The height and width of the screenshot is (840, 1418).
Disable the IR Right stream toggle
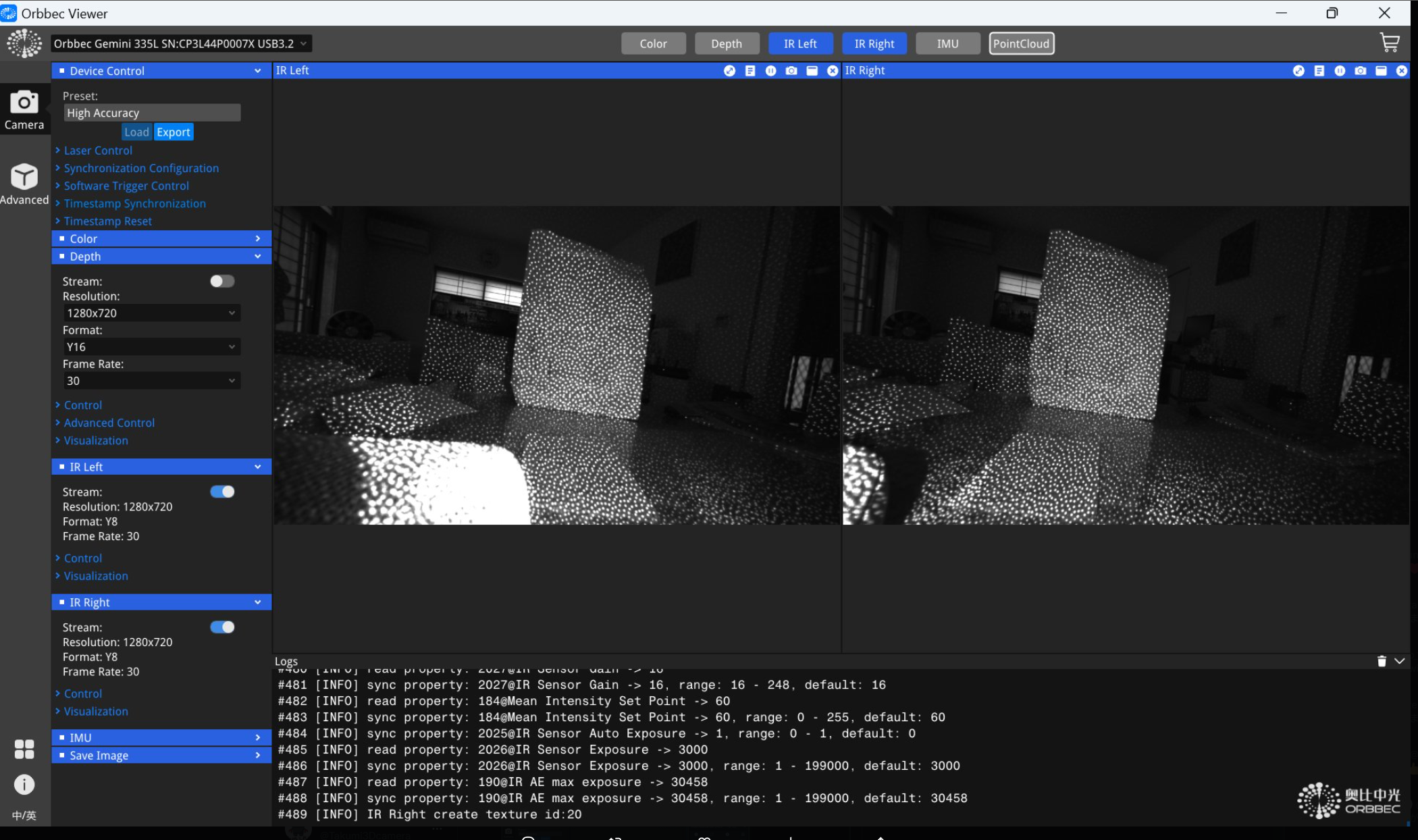pos(221,627)
